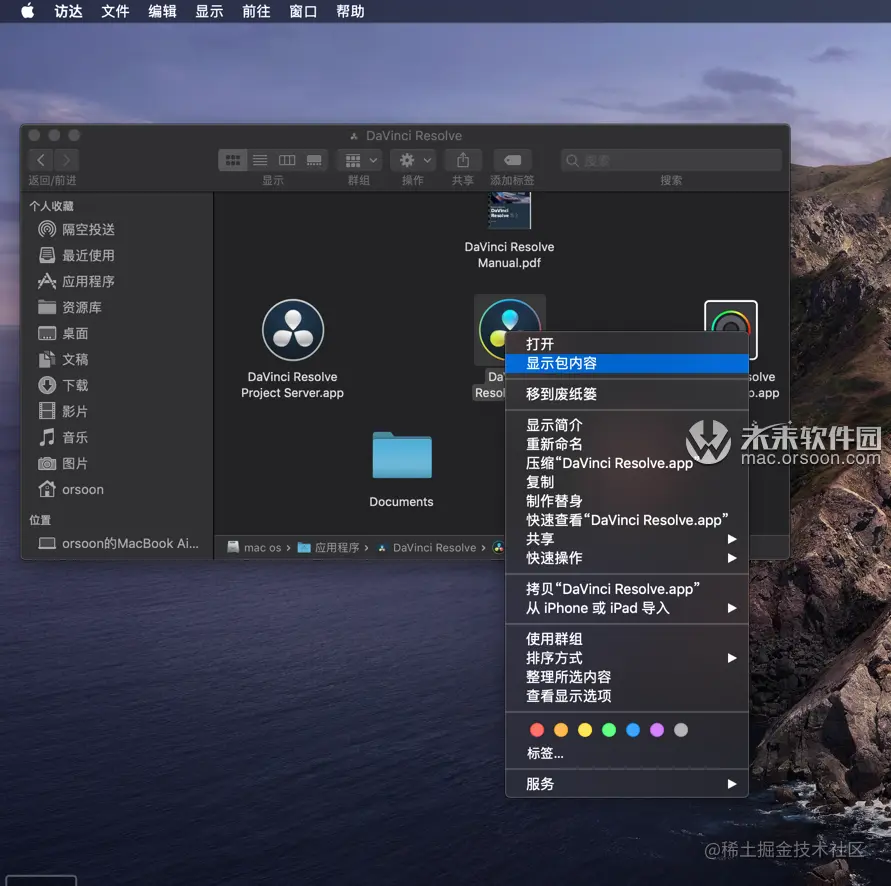Click the 添加标签 tag toolbar icon

coord(512,160)
